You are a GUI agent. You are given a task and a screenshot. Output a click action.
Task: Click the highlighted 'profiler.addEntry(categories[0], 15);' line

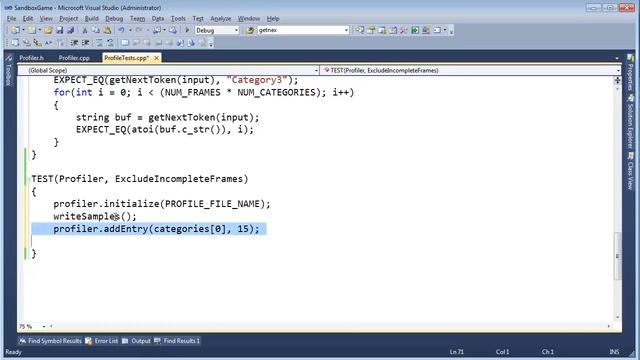[156, 229]
